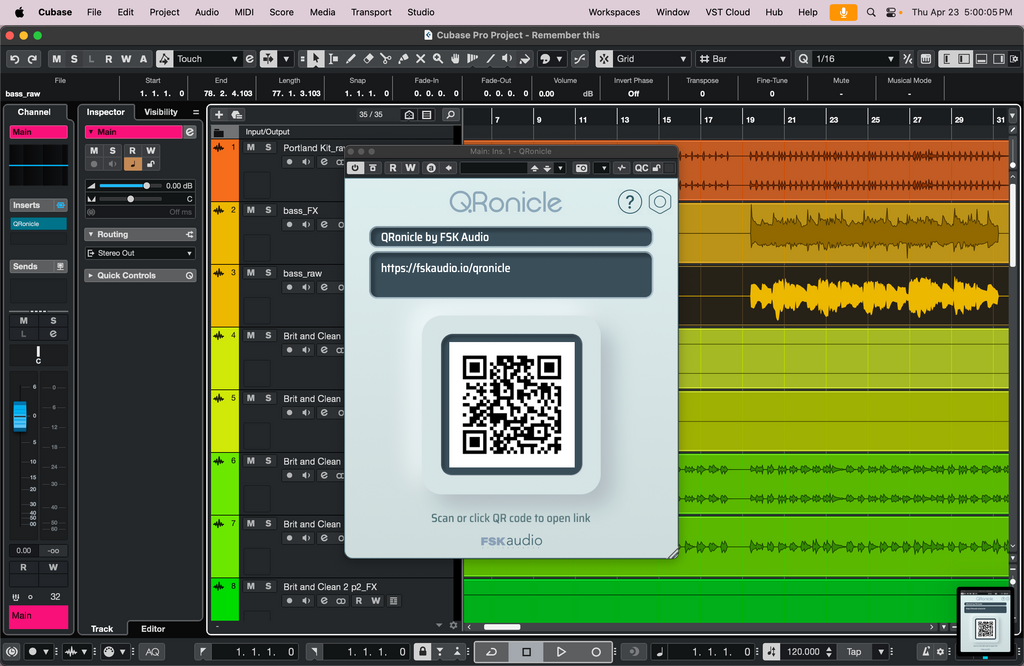Click the QRonicle insert slot

pyautogui.click(x=39, y=223)
